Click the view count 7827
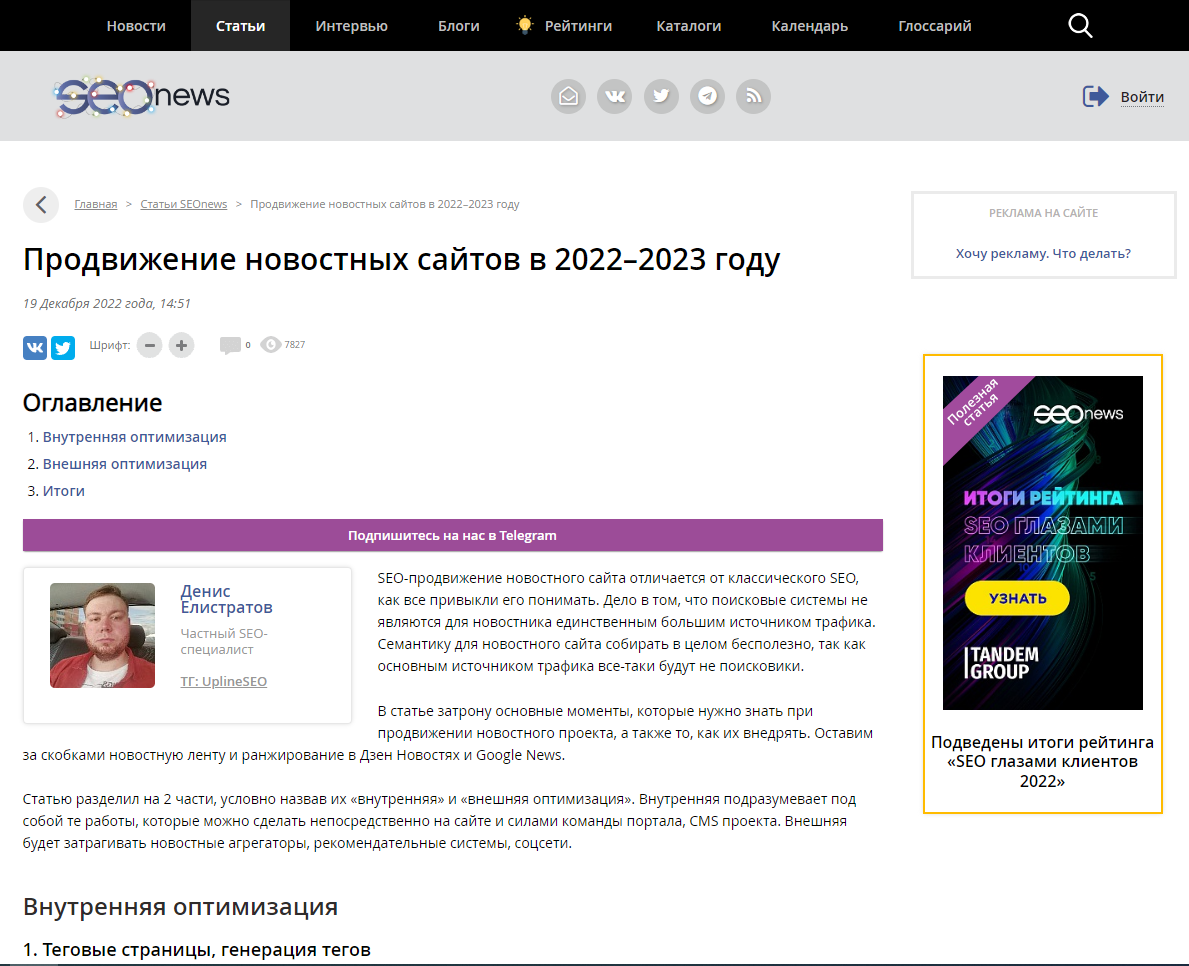 click(295, 344)
